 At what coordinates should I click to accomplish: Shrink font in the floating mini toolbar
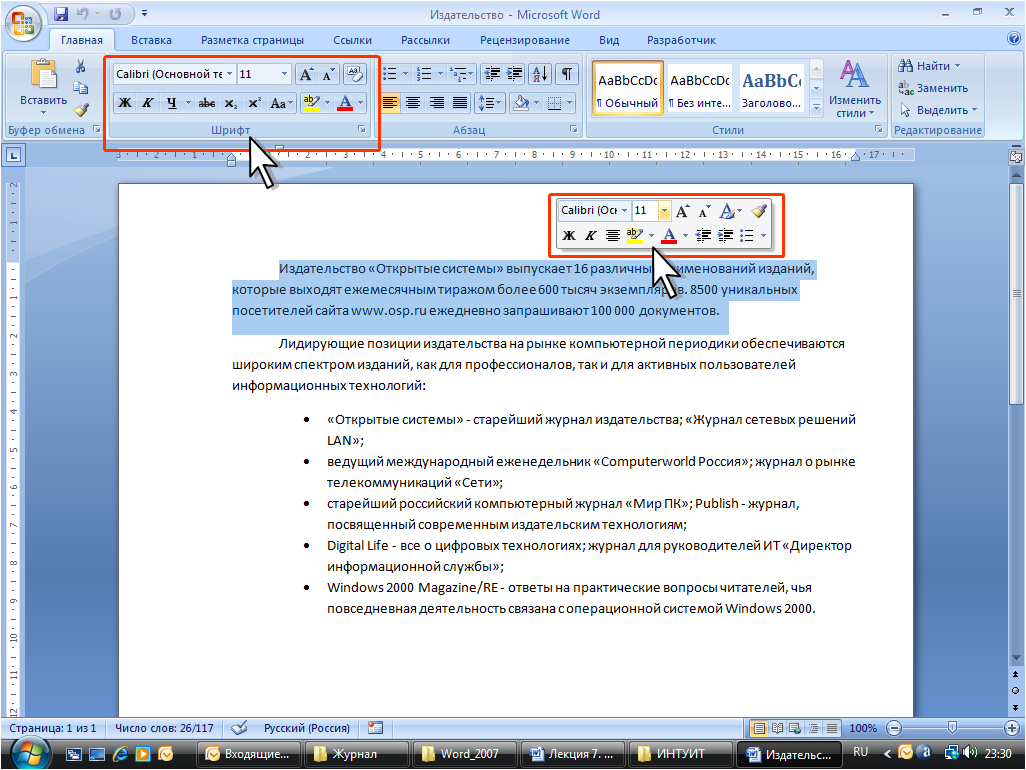point(704,211)
